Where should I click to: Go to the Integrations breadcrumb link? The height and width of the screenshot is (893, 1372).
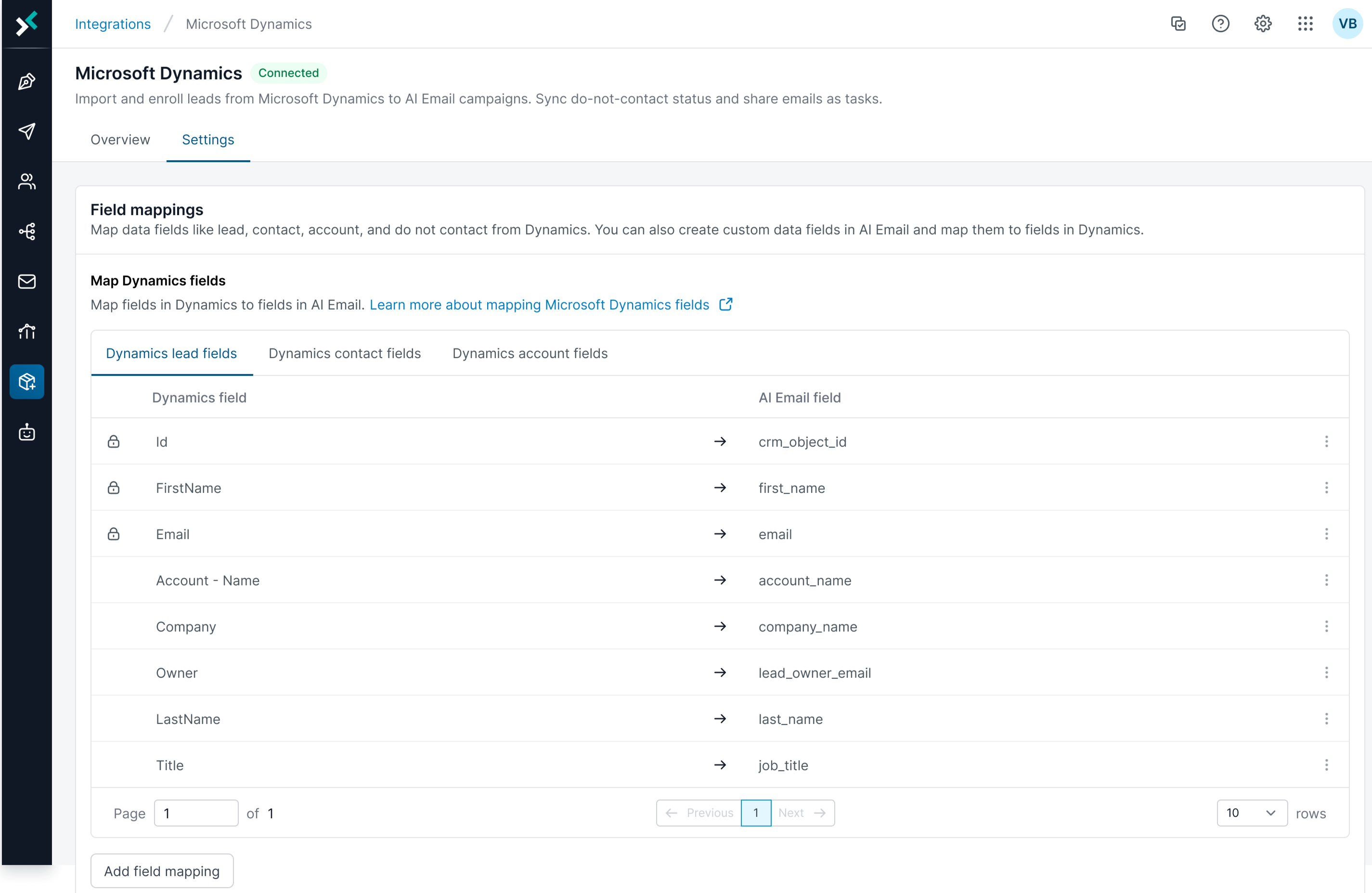(x=113, y=24)
